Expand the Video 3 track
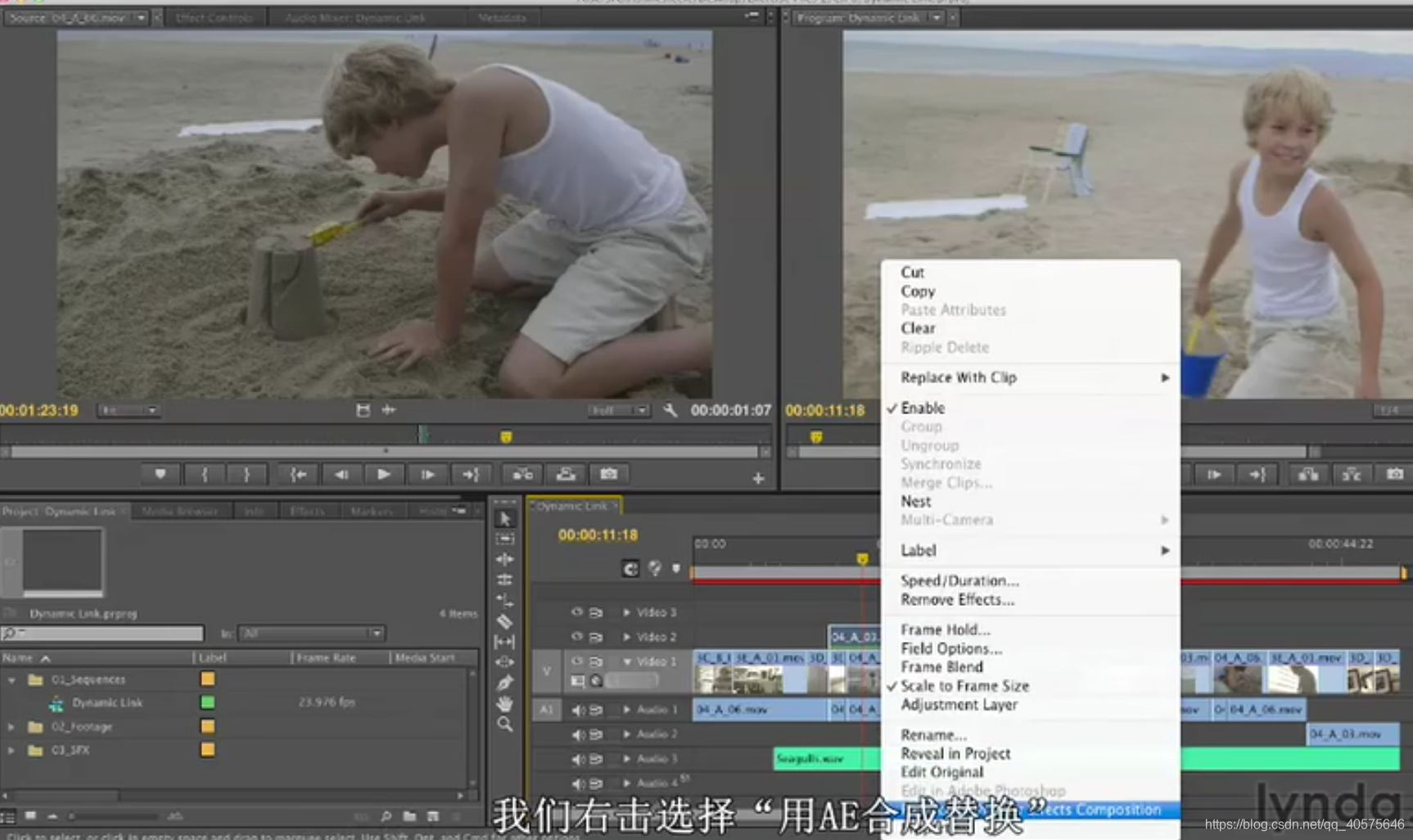 [627, 612]
